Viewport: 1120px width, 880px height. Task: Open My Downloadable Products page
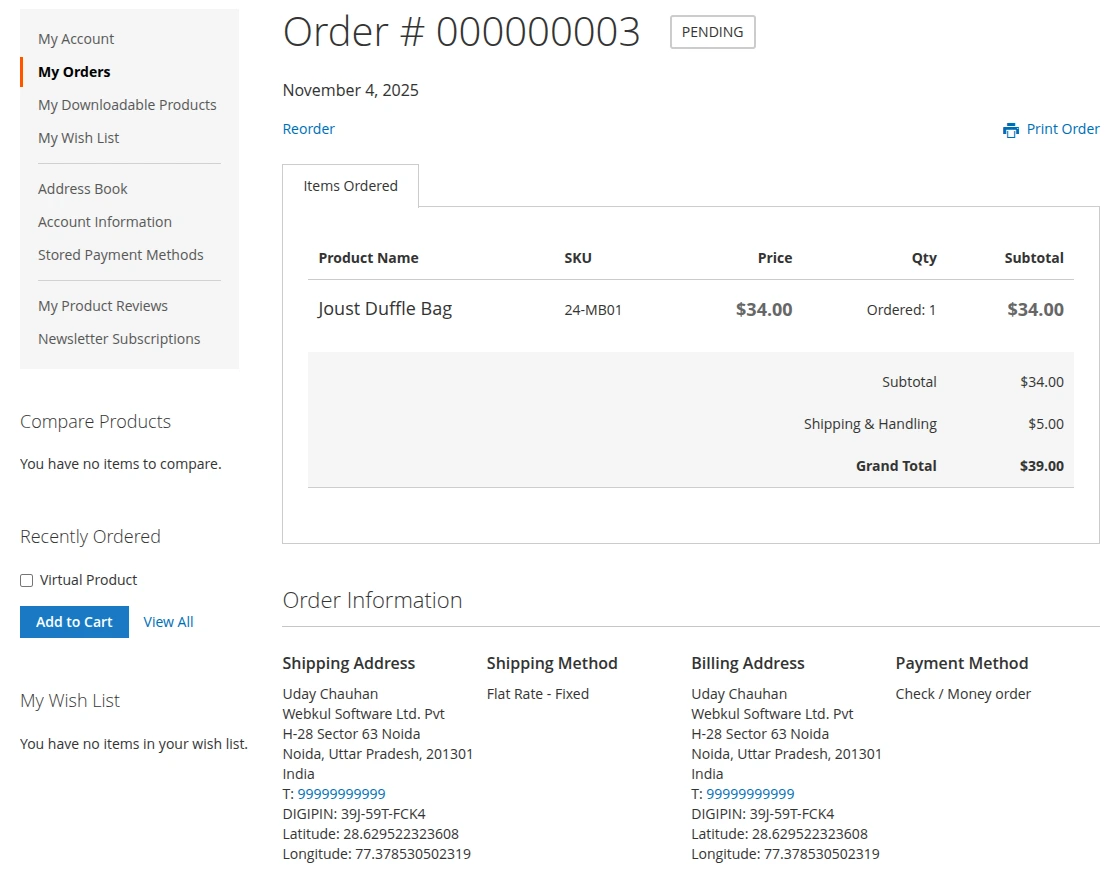[127, 104]
